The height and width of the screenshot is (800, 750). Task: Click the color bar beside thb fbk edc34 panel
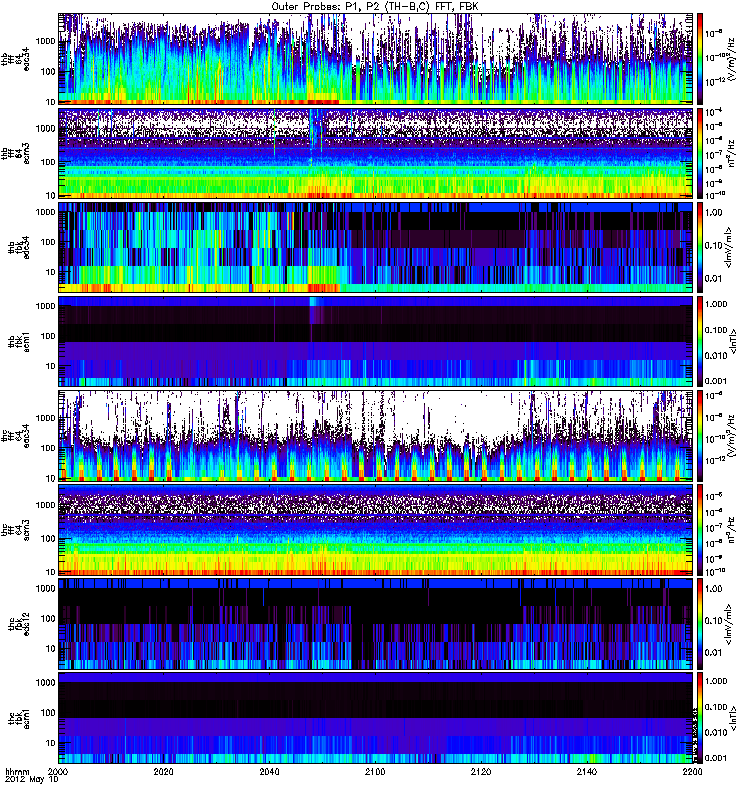click(701, 246)
